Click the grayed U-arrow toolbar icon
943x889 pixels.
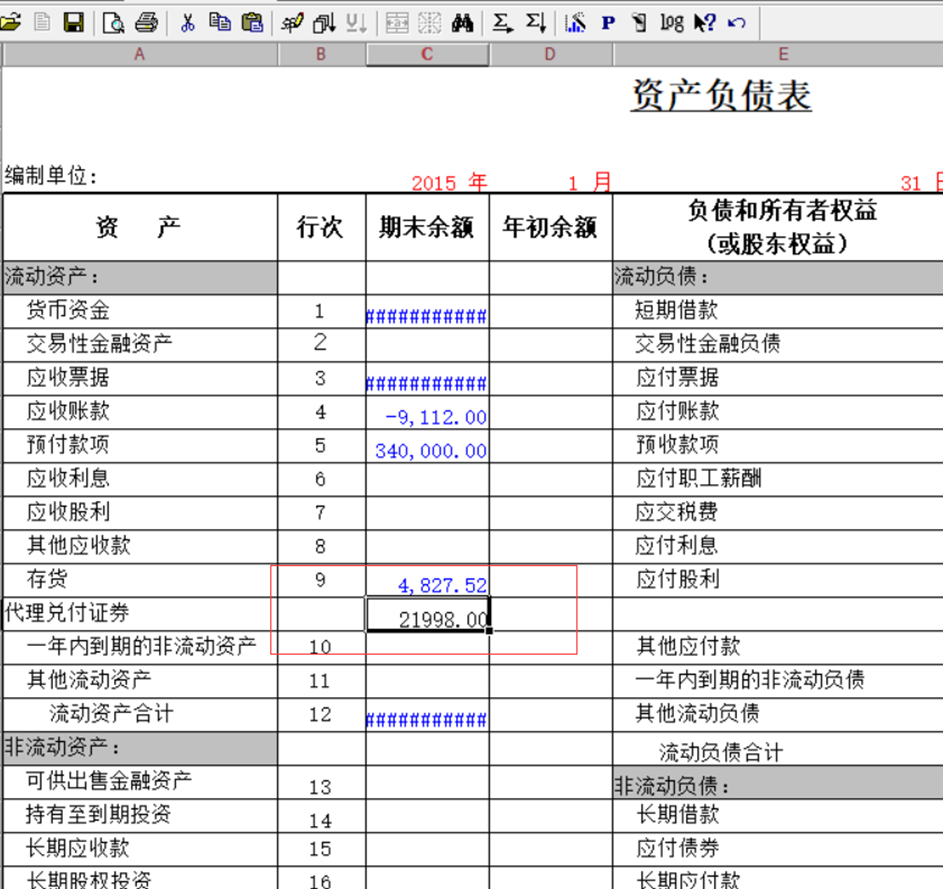356,23
